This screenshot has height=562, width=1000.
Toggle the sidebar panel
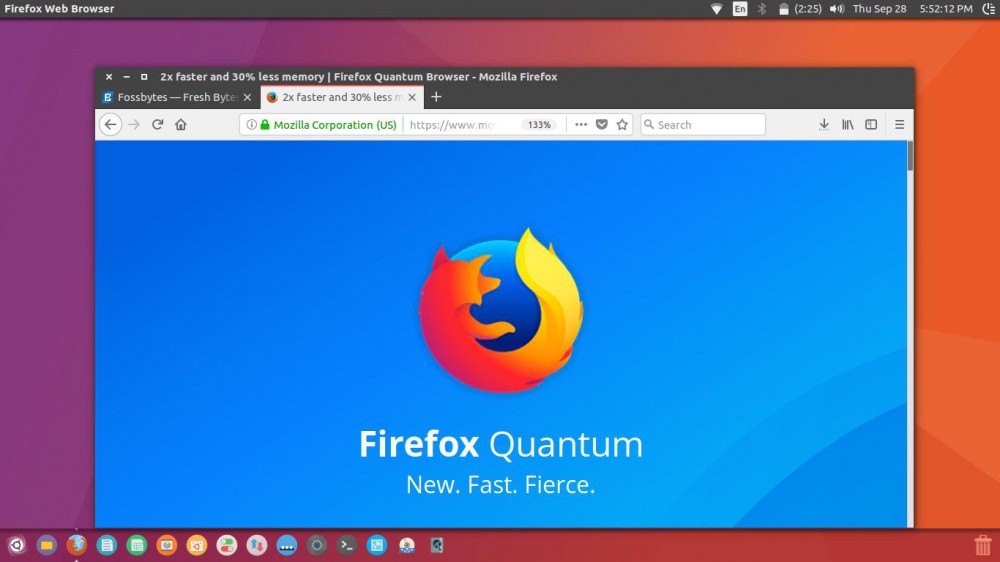pos(871,125)
